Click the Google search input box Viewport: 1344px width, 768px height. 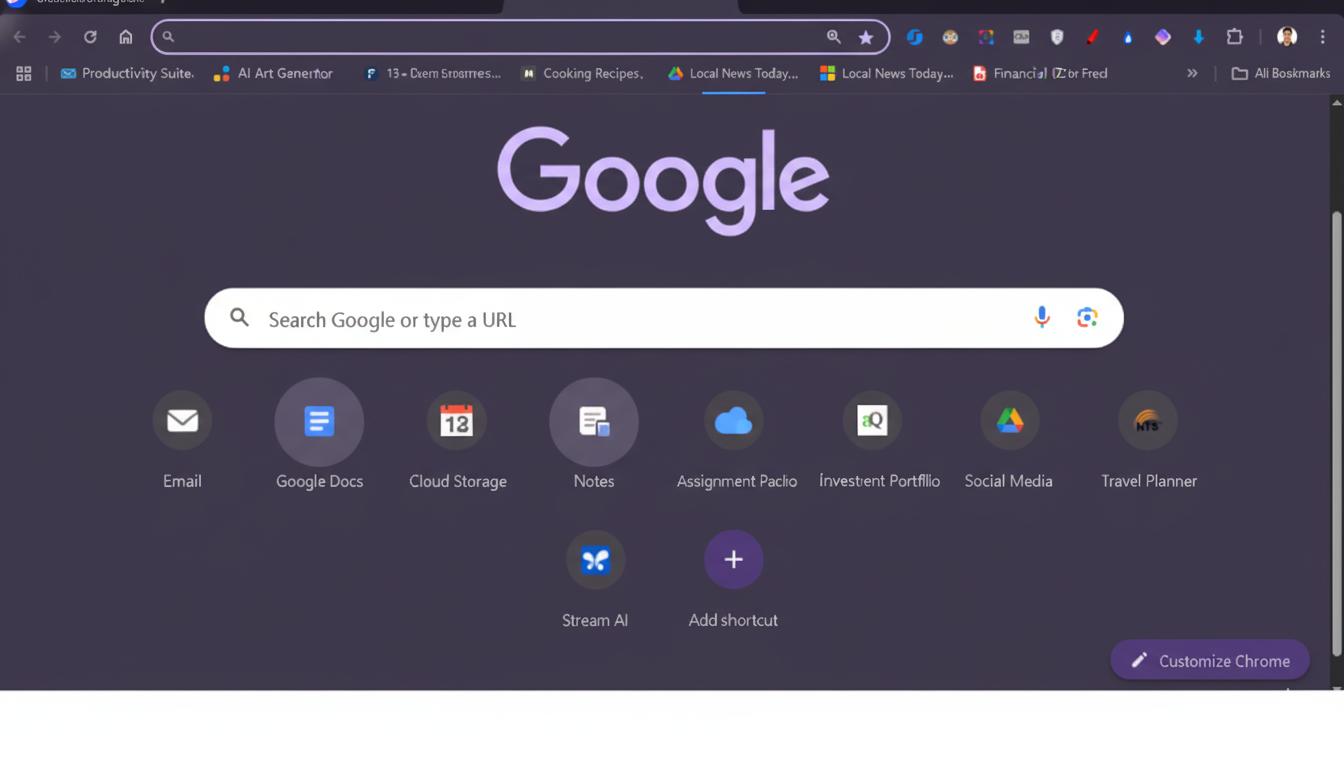click(640, 319)
